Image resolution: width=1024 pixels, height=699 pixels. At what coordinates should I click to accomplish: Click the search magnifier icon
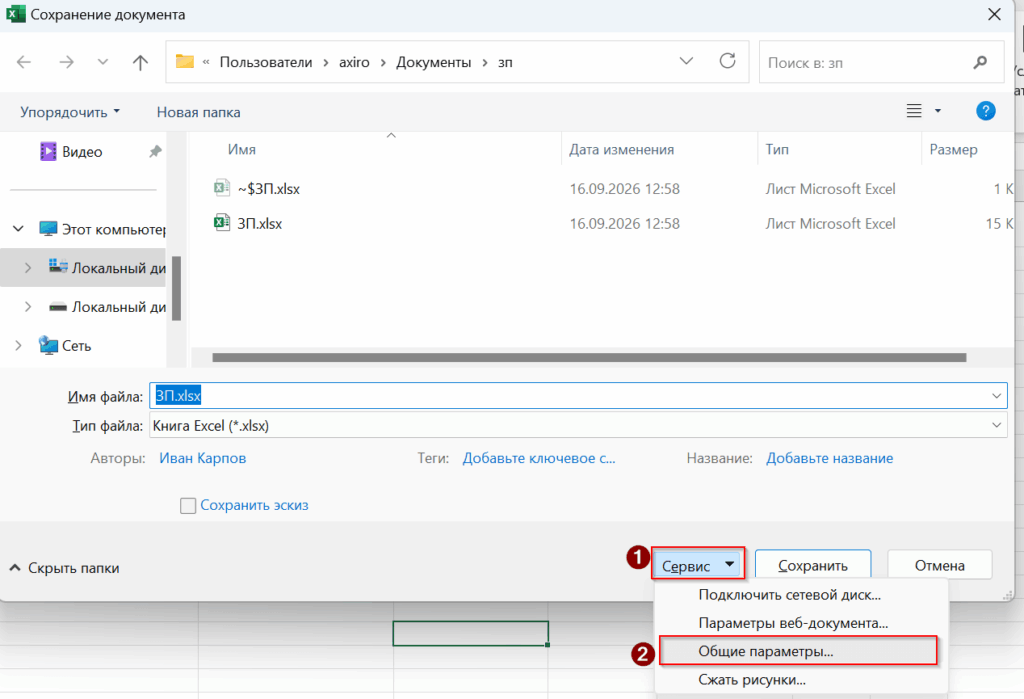click(980, 62)
